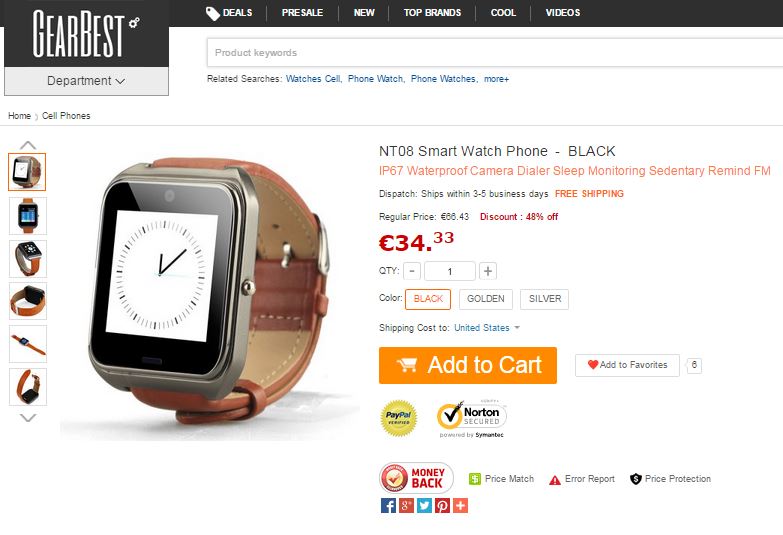Image resolution: width=783 pixels, height=535 pixels.
Task: Share product on Facebook icon
Action: 388,506
